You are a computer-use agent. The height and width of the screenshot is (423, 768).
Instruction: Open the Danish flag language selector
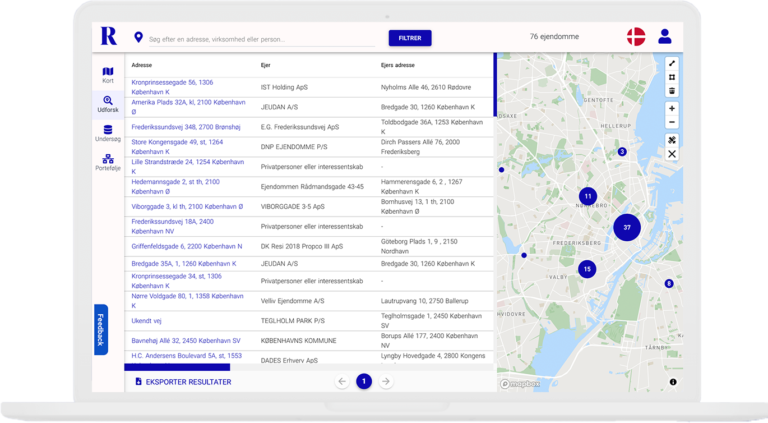[636, 37]
